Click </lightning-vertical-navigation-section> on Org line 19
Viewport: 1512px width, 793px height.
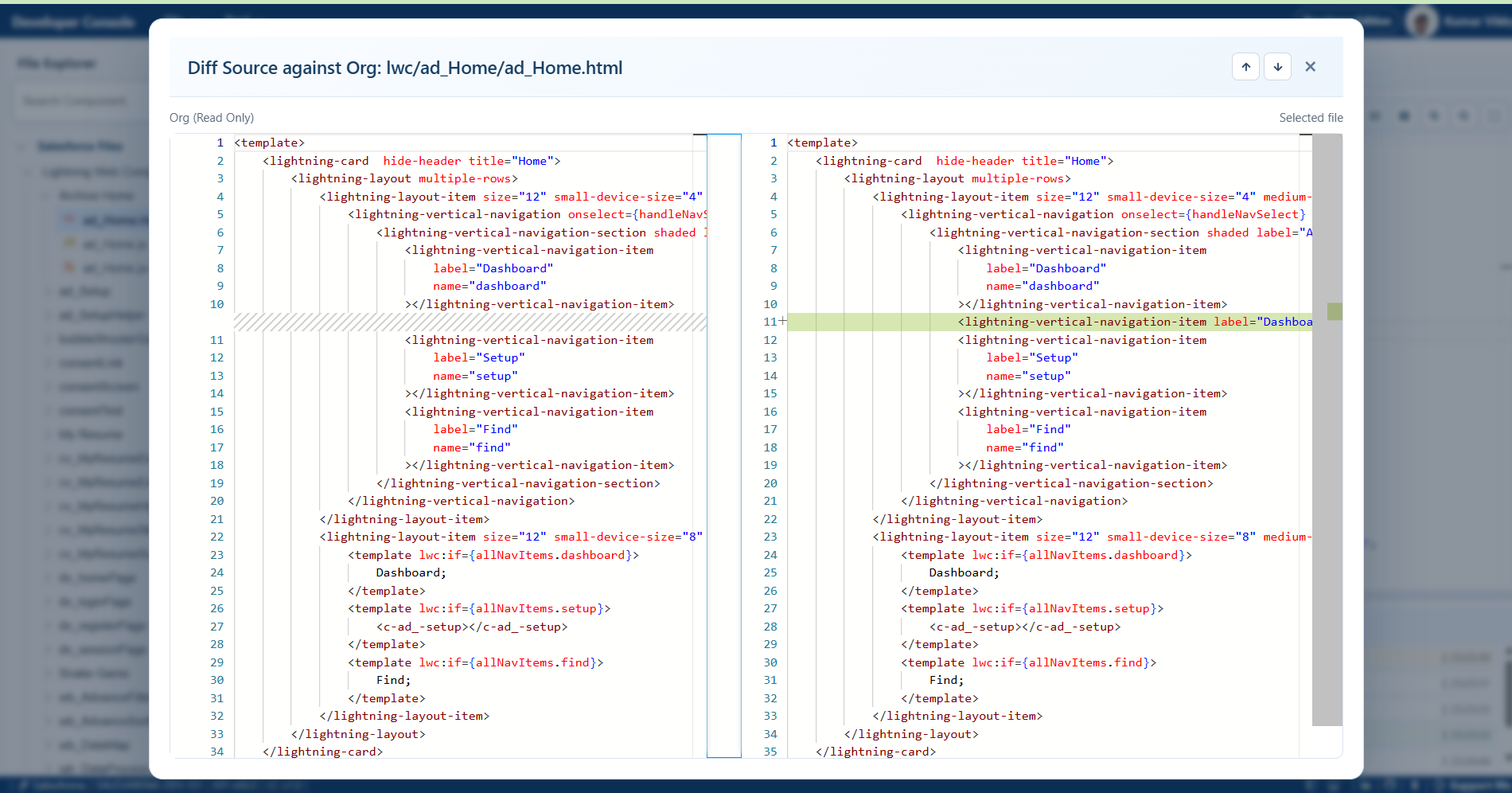518,483
